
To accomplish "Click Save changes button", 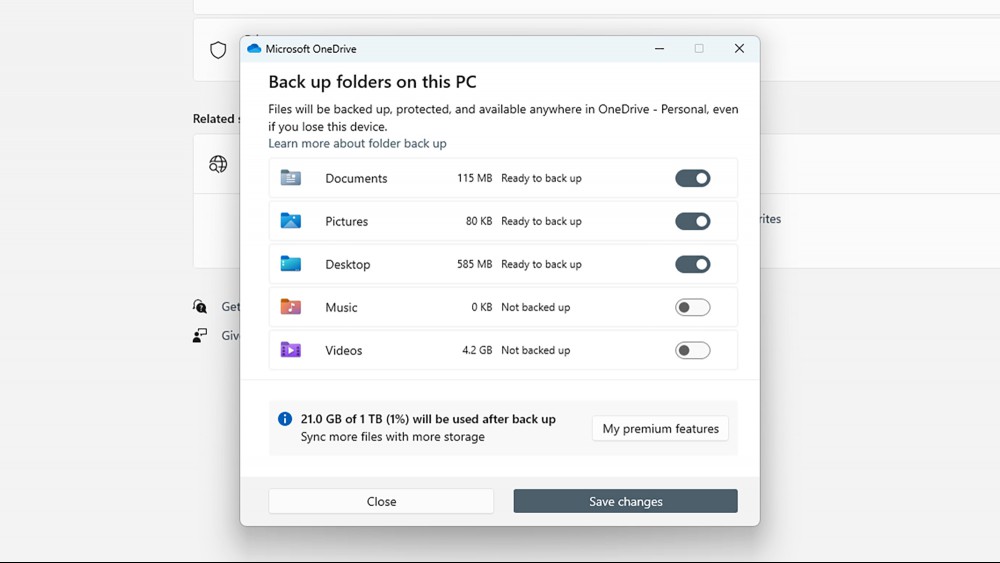I will [x=626, y=501].
